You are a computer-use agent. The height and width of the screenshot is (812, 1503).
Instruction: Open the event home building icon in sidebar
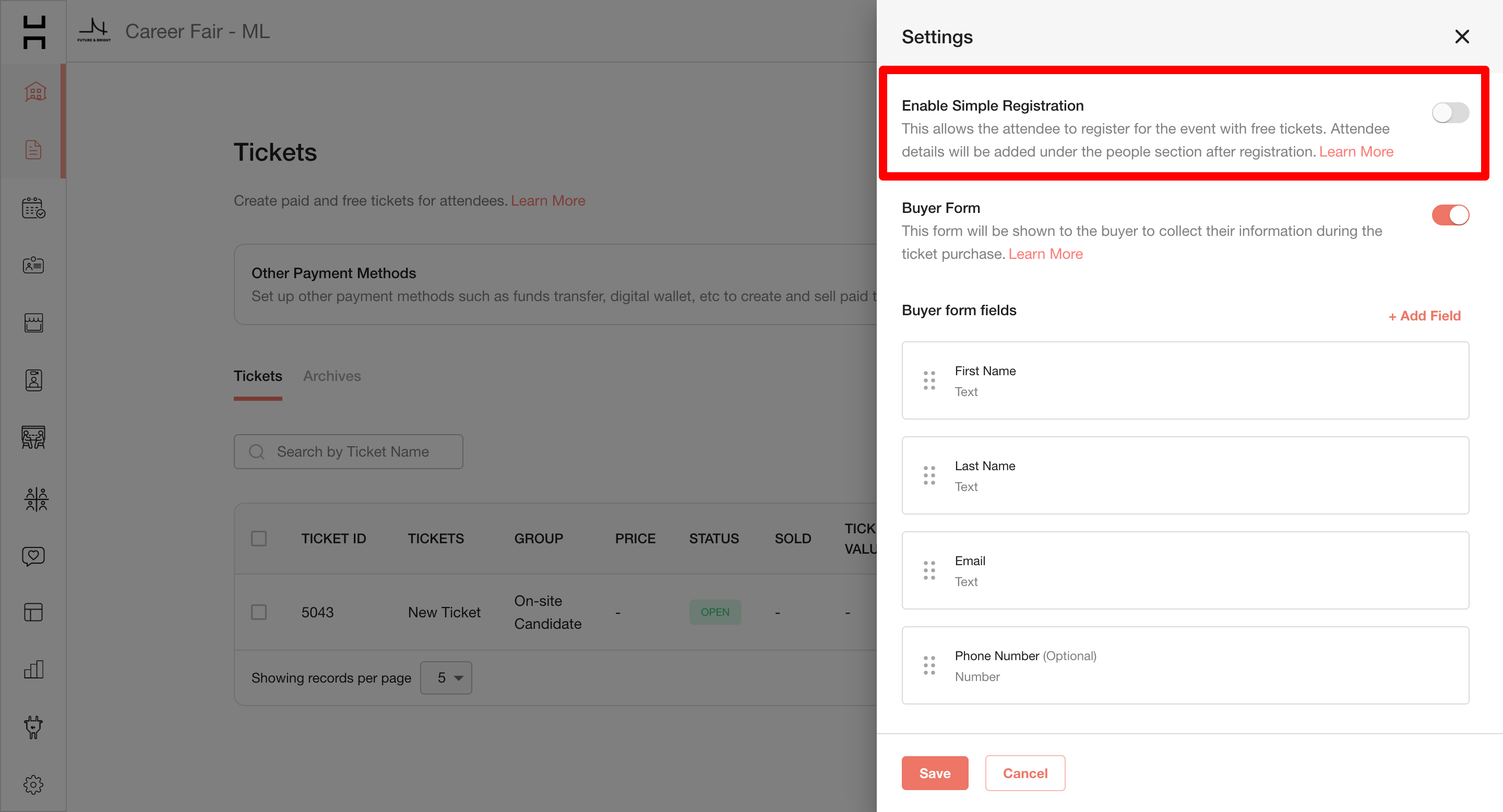(x=34, y=91)
